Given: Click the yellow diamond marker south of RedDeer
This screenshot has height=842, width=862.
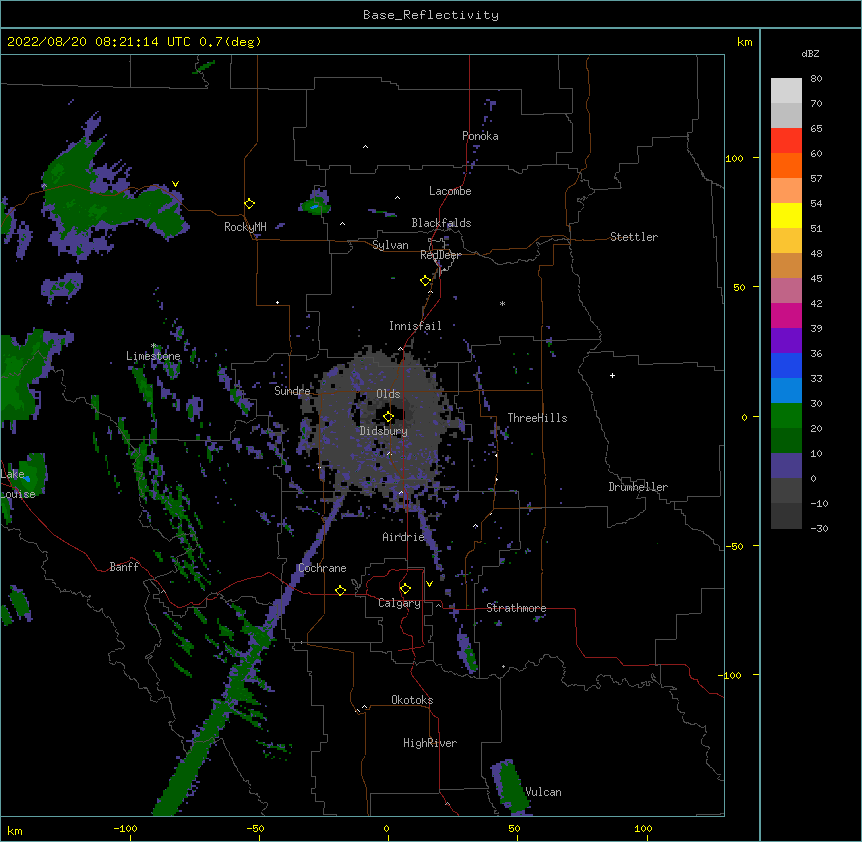Looking at the screenshot, I should [x=425, y=281].
